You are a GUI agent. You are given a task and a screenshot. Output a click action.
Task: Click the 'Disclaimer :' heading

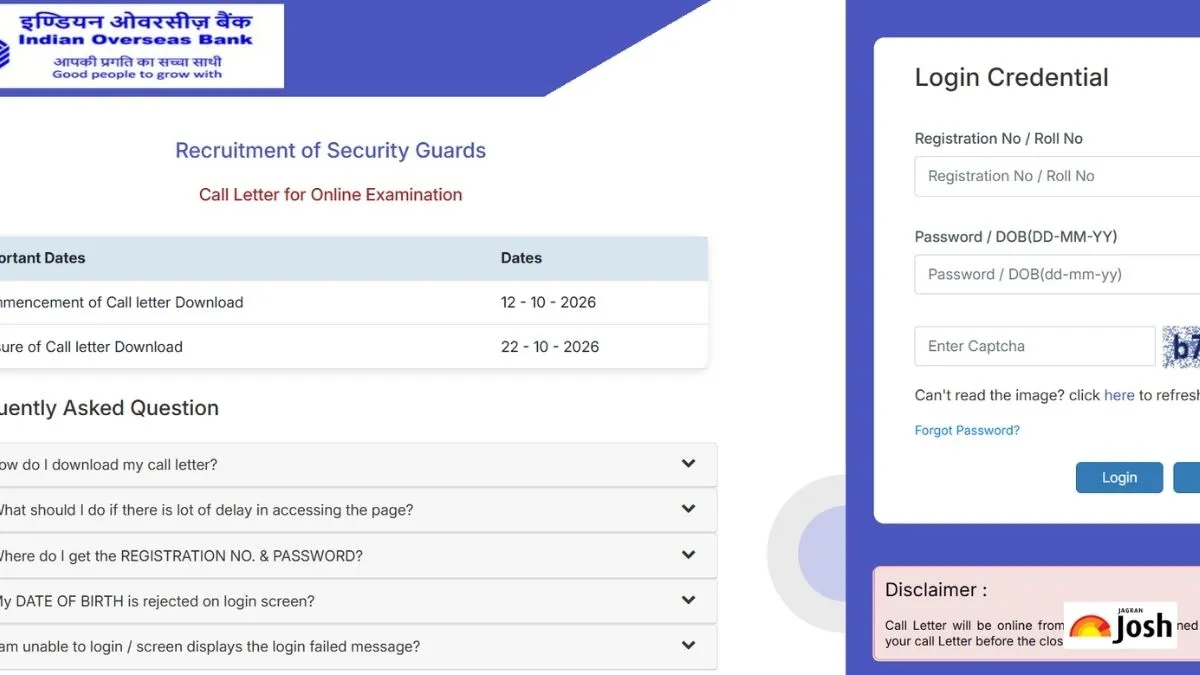tap(936, 590)
